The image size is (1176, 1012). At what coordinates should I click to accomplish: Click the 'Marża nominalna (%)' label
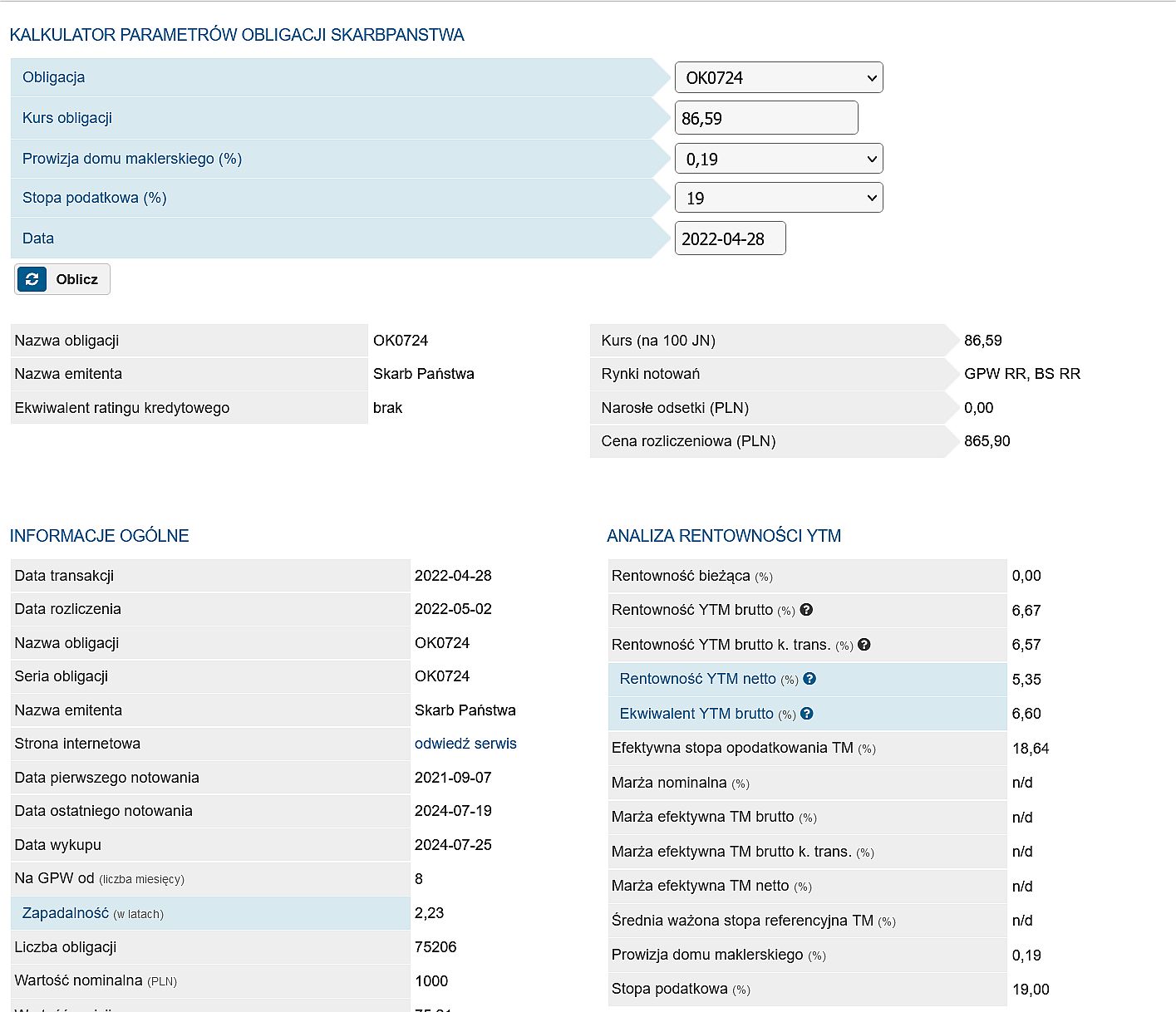coord(681,783)
